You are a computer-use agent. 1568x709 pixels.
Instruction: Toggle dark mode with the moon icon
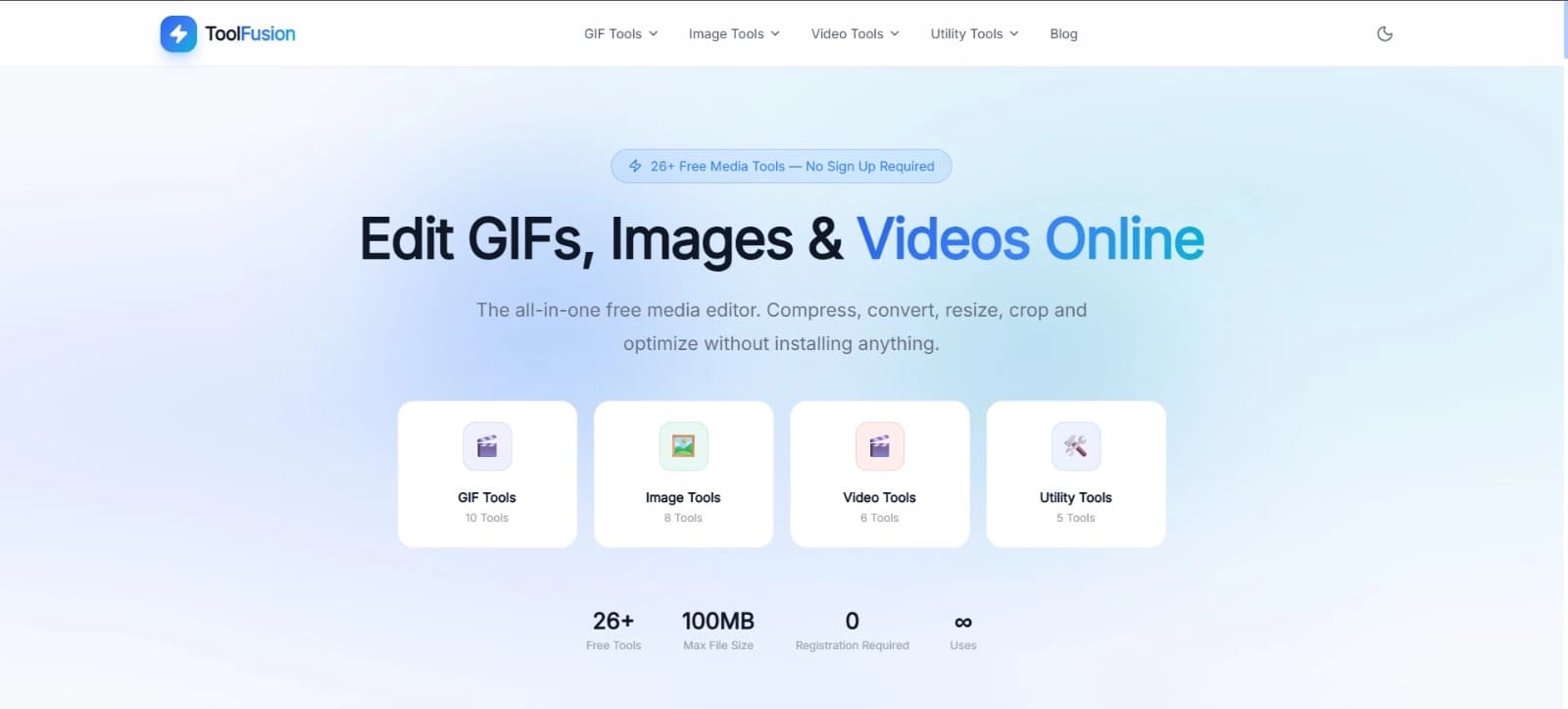tap(1385, 33)
